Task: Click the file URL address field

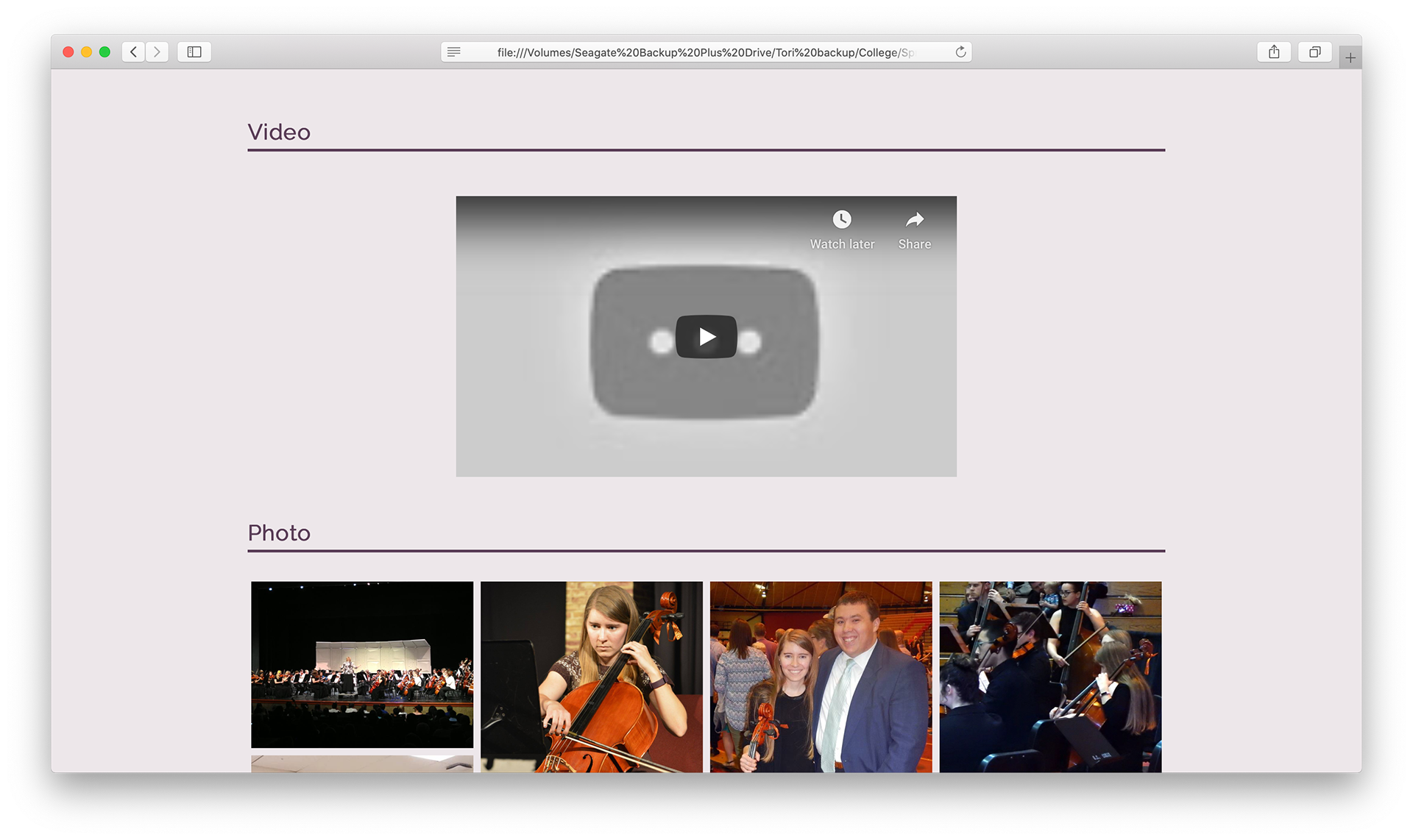Action: click(706, 52)
